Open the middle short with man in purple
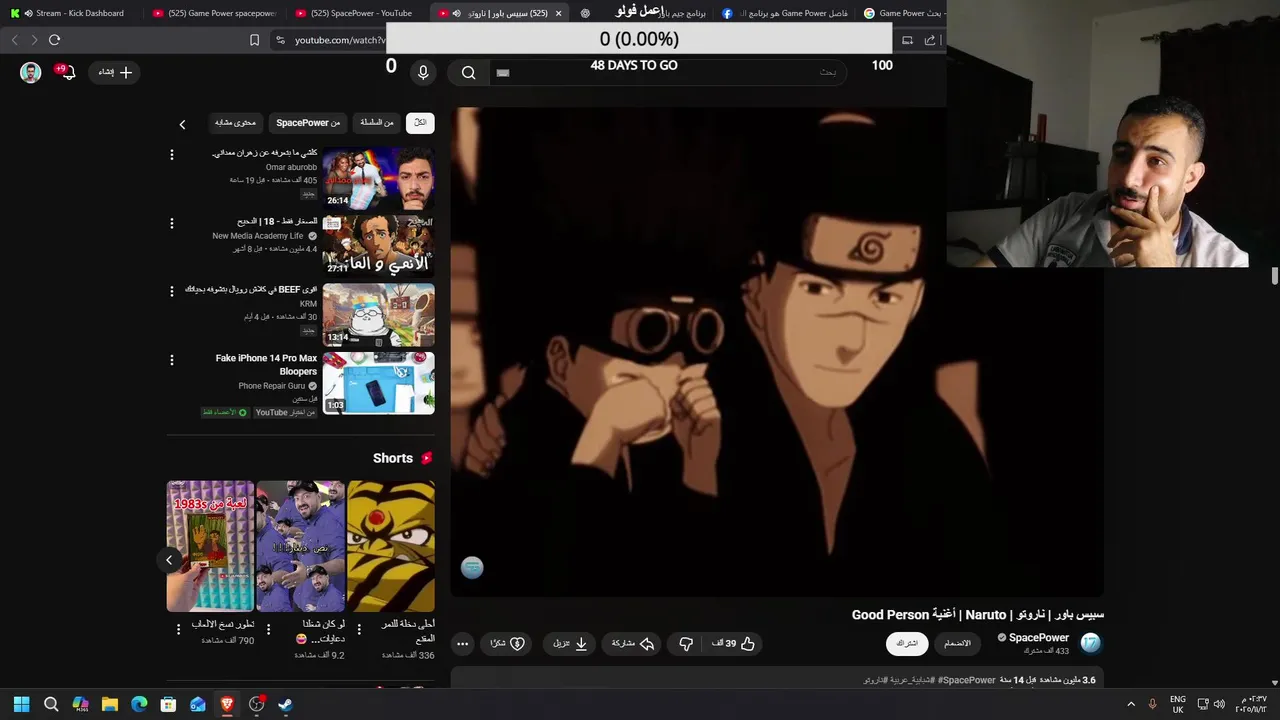 coord(300,546)
